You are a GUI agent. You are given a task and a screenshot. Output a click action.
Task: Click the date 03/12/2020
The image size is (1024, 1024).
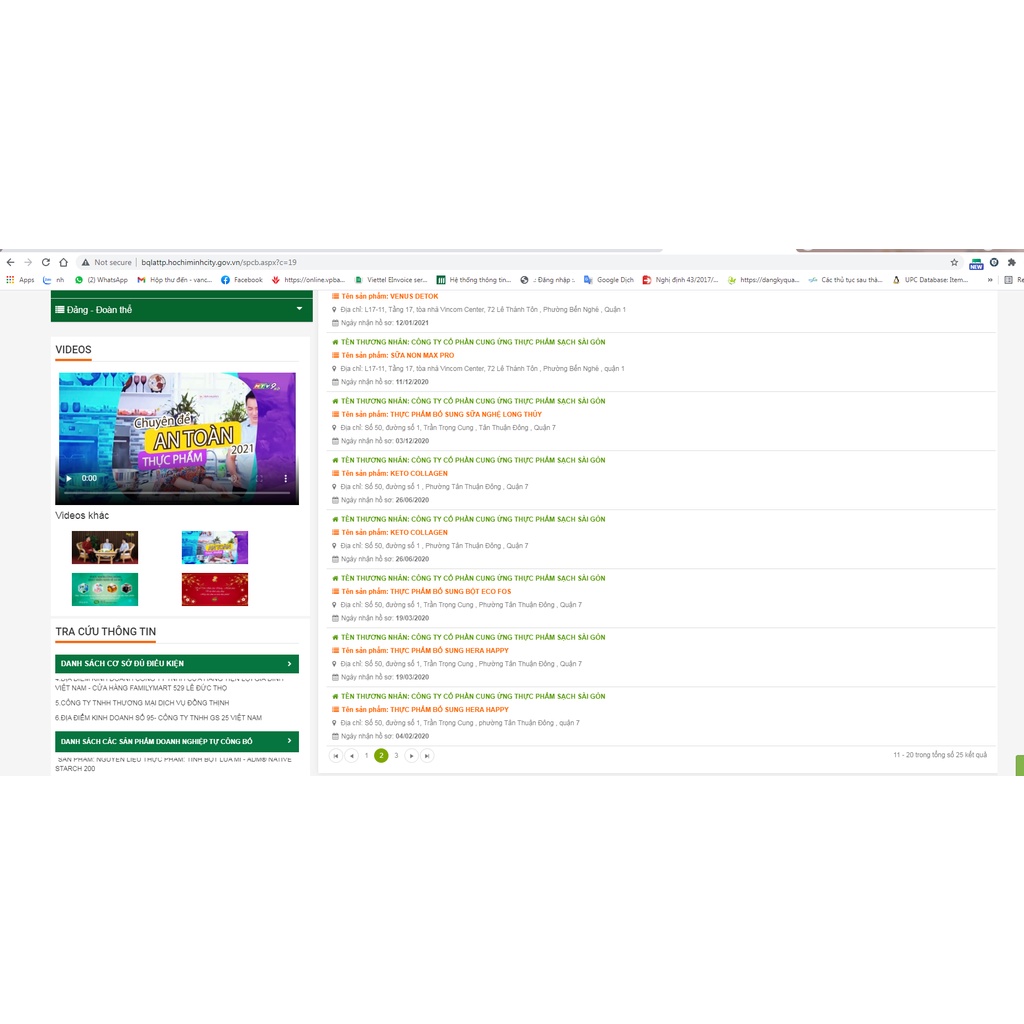coord(412,441)
